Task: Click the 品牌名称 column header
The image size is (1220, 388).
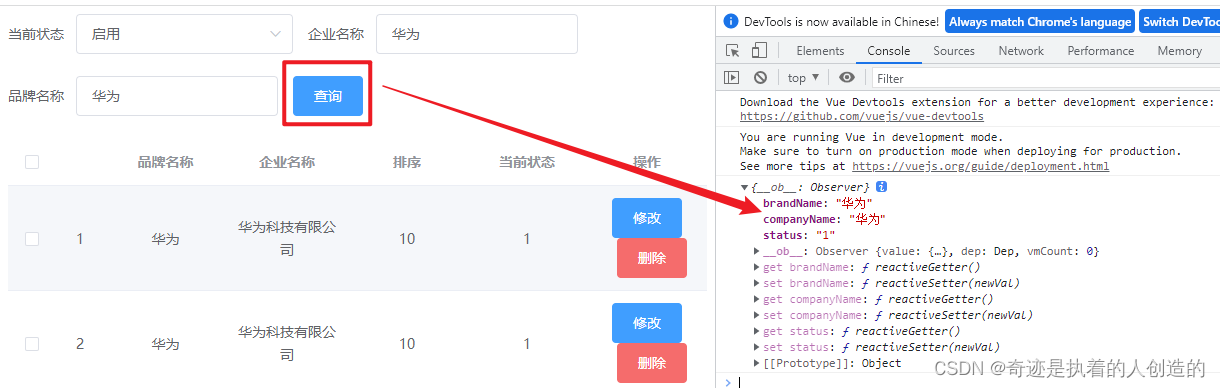Action: click(x=165, y=162)
